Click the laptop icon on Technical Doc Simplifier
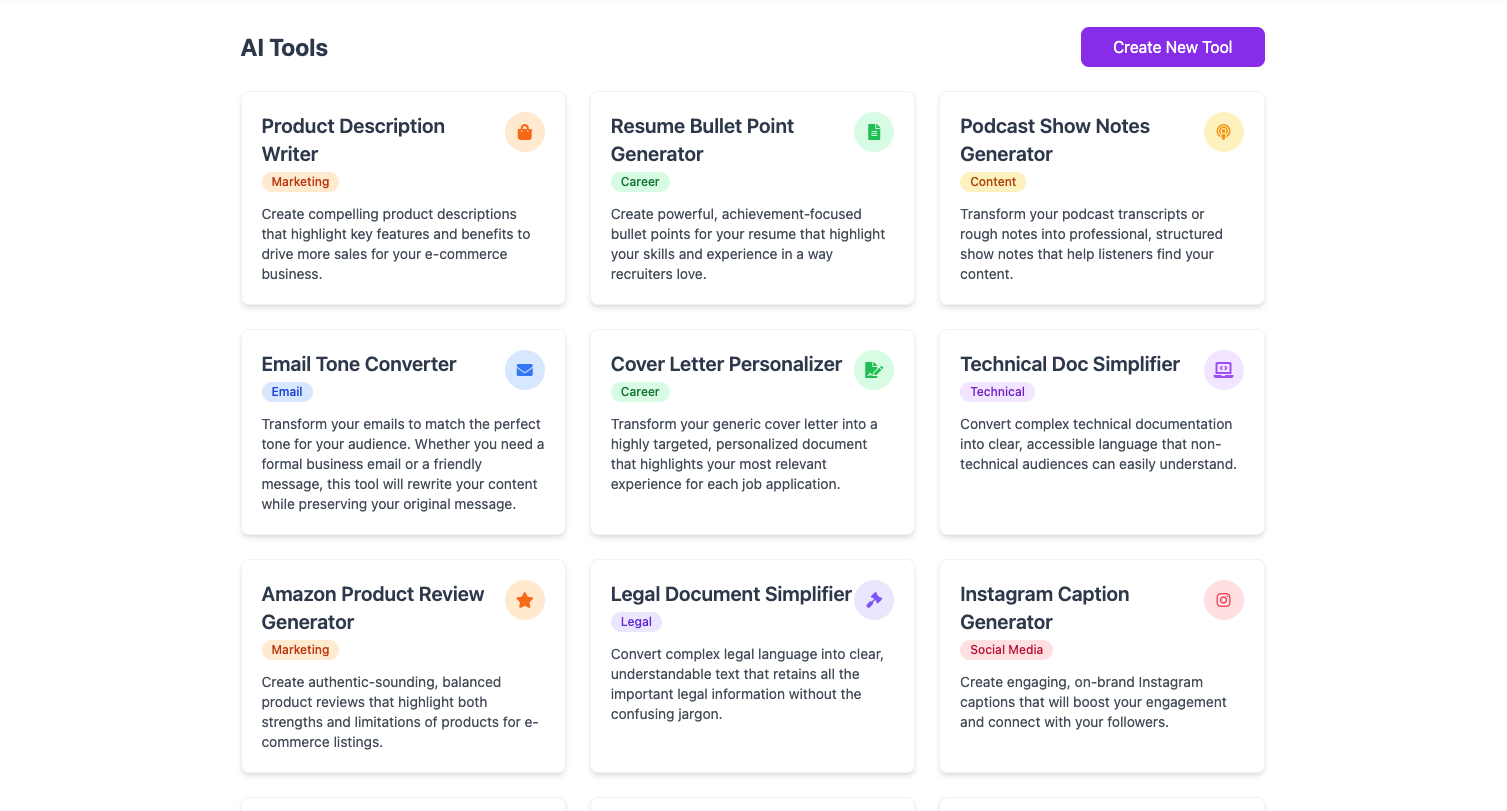1507x811 pixels. 1222,369
